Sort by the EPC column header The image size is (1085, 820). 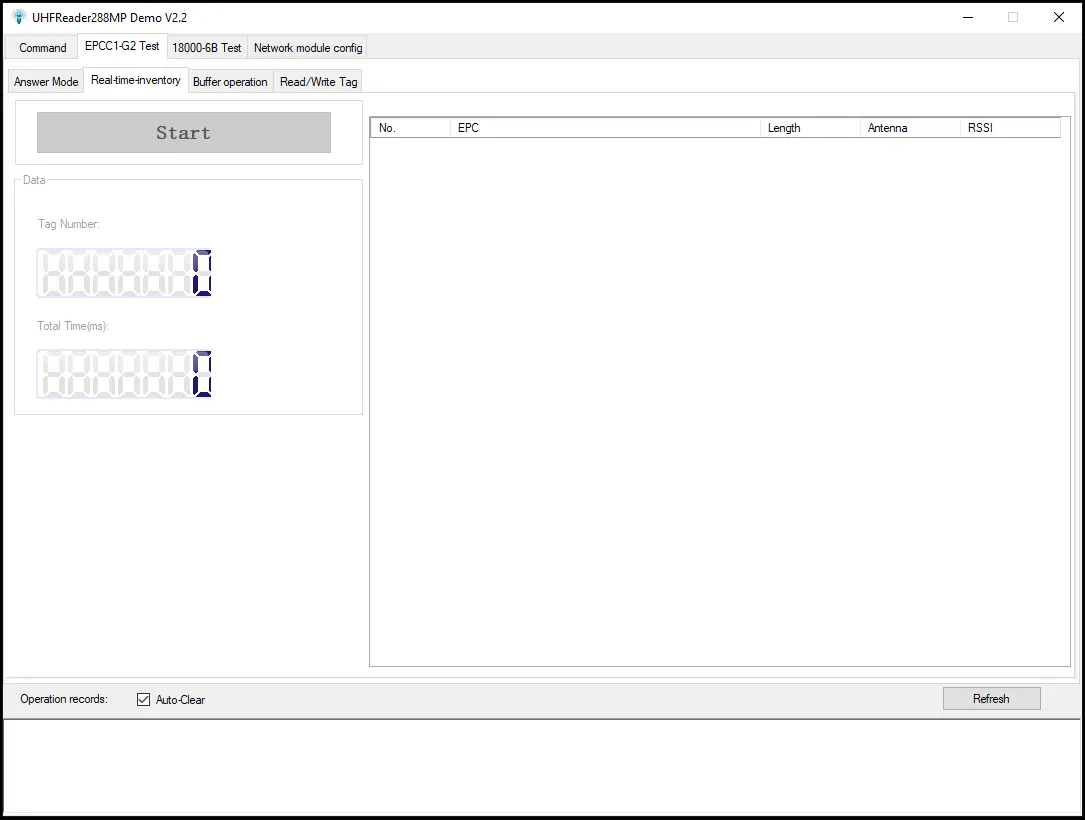click(605, 128)
